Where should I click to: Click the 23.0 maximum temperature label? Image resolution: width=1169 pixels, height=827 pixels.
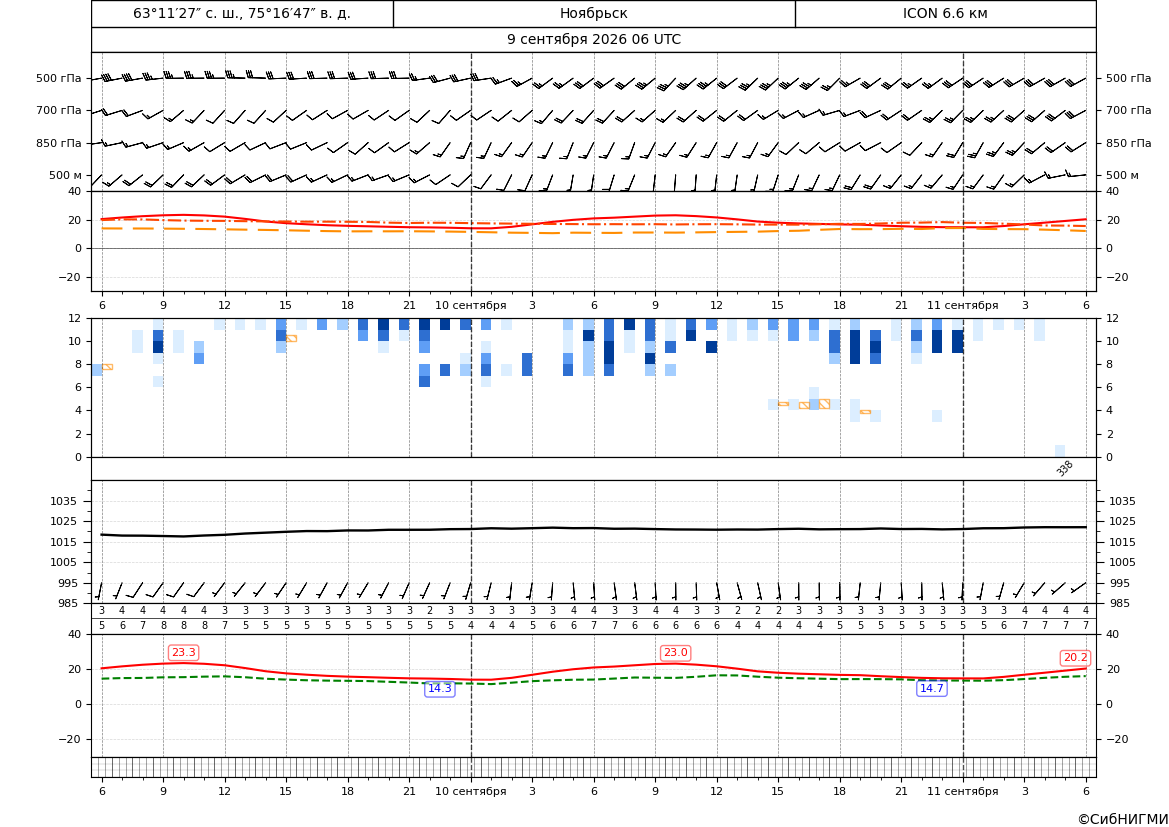click(x=675, y=653)
